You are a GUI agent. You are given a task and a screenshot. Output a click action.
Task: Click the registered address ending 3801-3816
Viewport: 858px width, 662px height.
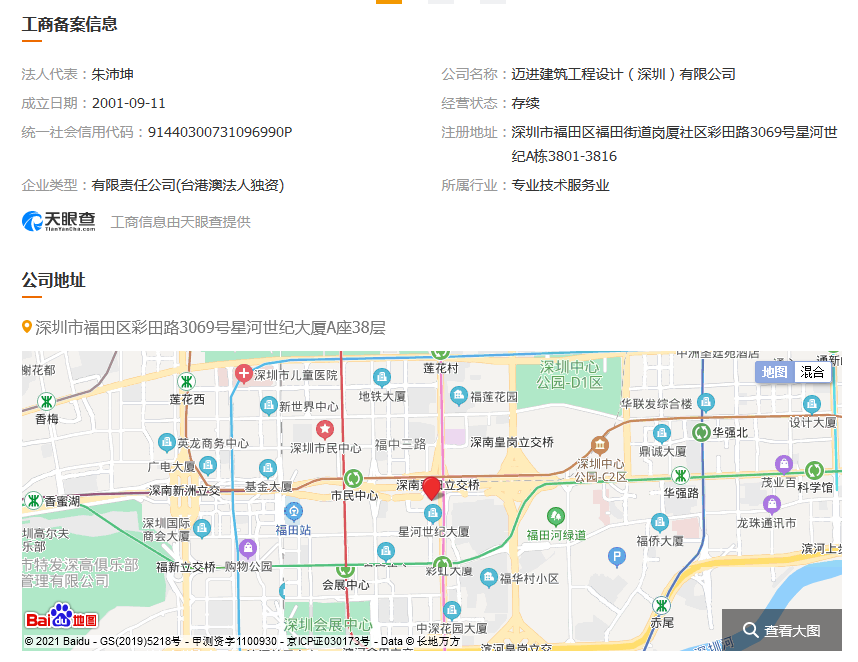tap(674, 144)
